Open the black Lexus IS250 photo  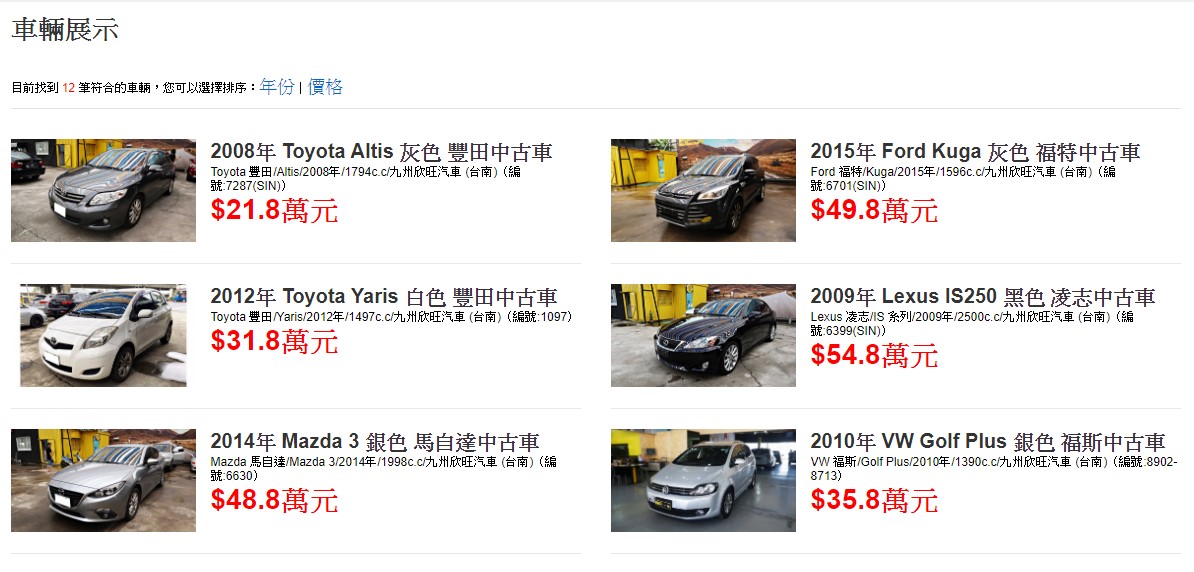pyautogui.click(x=703, y=335)
